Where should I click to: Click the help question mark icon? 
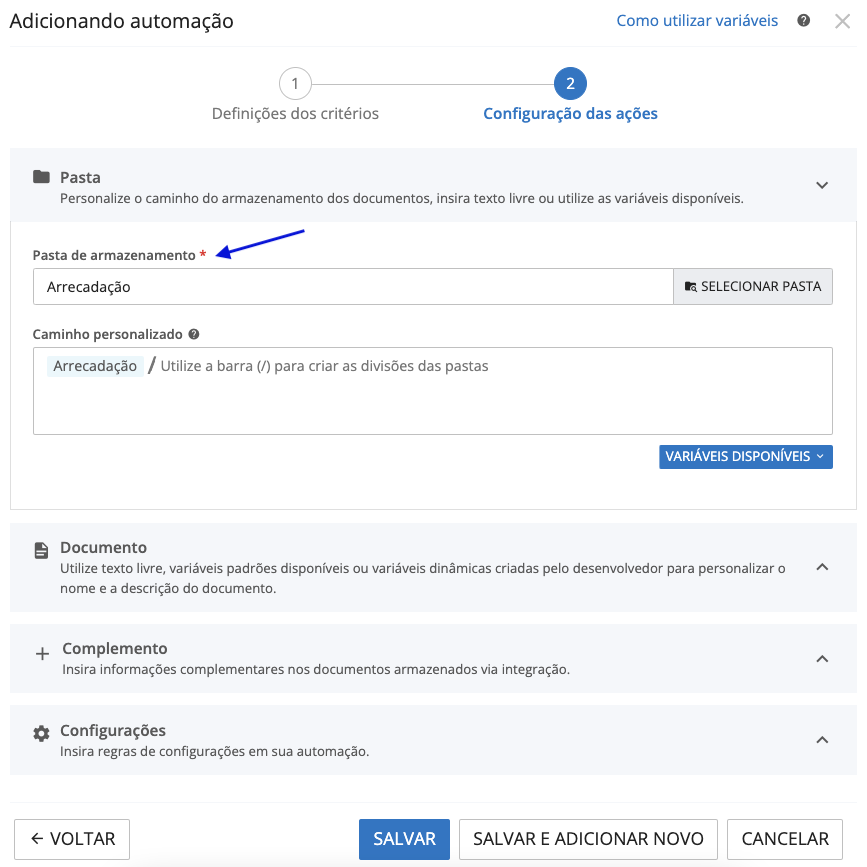pos(804,20)
